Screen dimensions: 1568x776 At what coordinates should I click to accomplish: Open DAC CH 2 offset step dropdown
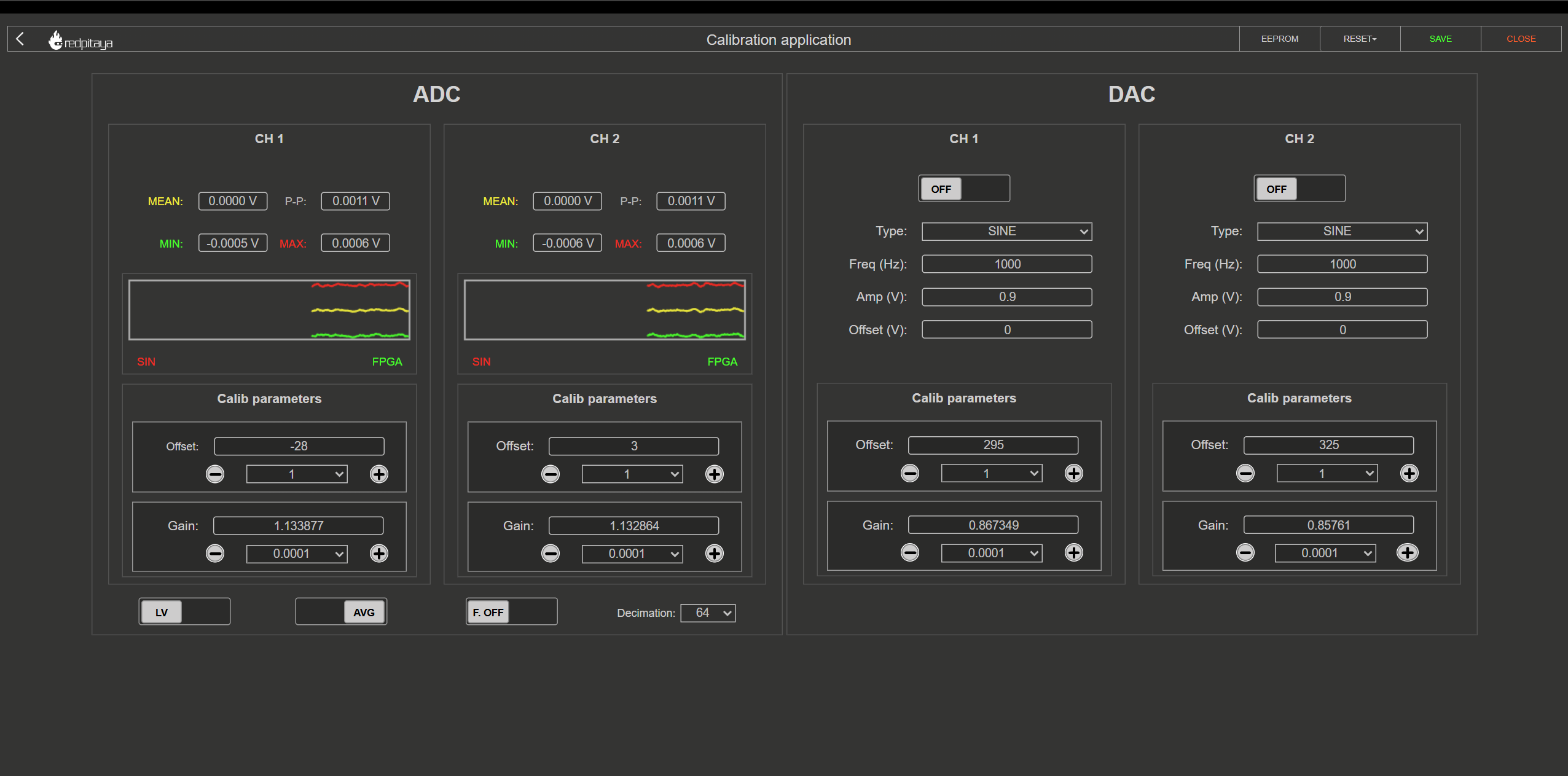(1327, 474)
